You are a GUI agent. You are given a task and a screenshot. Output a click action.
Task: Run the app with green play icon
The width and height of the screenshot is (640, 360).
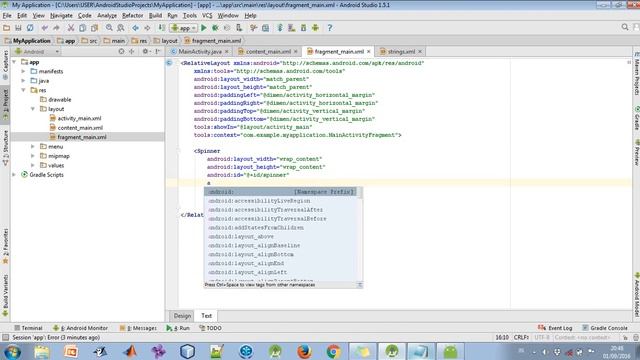[x=204, y=28]
